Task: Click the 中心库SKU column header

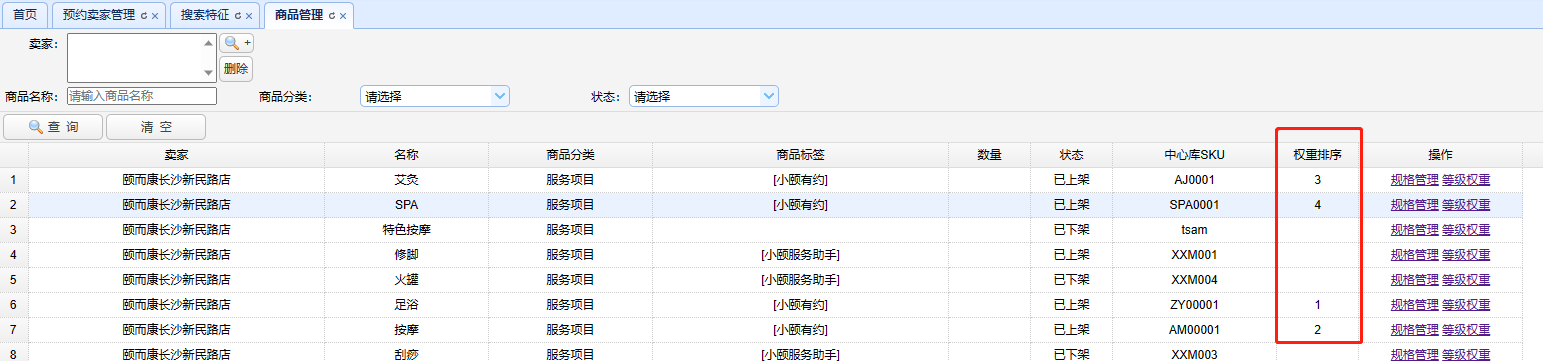Action: pyautogui.click(x=1194, y=155)
